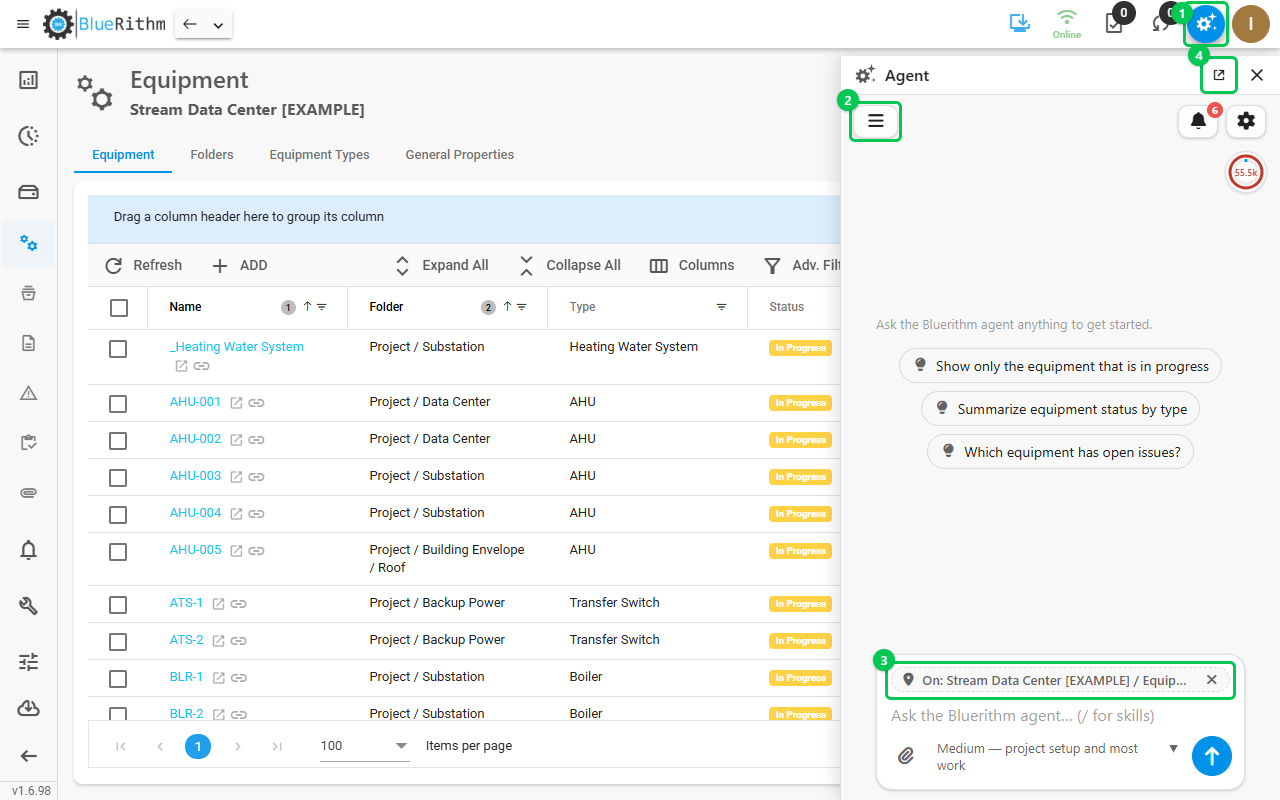Check the AHU-001 row checkbox
1280x800 pixels.
point(118,404)
